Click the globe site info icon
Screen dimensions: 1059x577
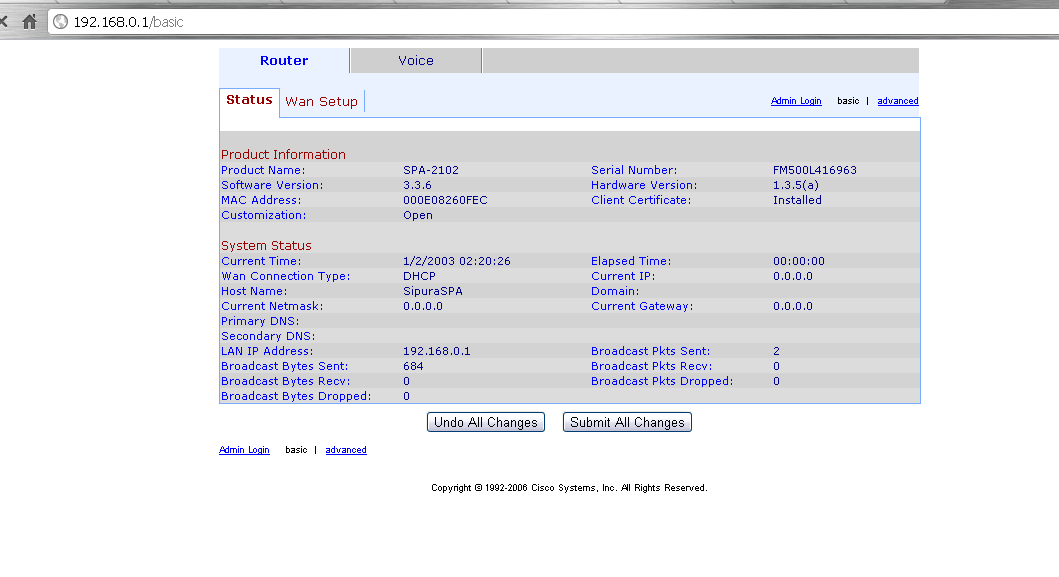(60, 21)
